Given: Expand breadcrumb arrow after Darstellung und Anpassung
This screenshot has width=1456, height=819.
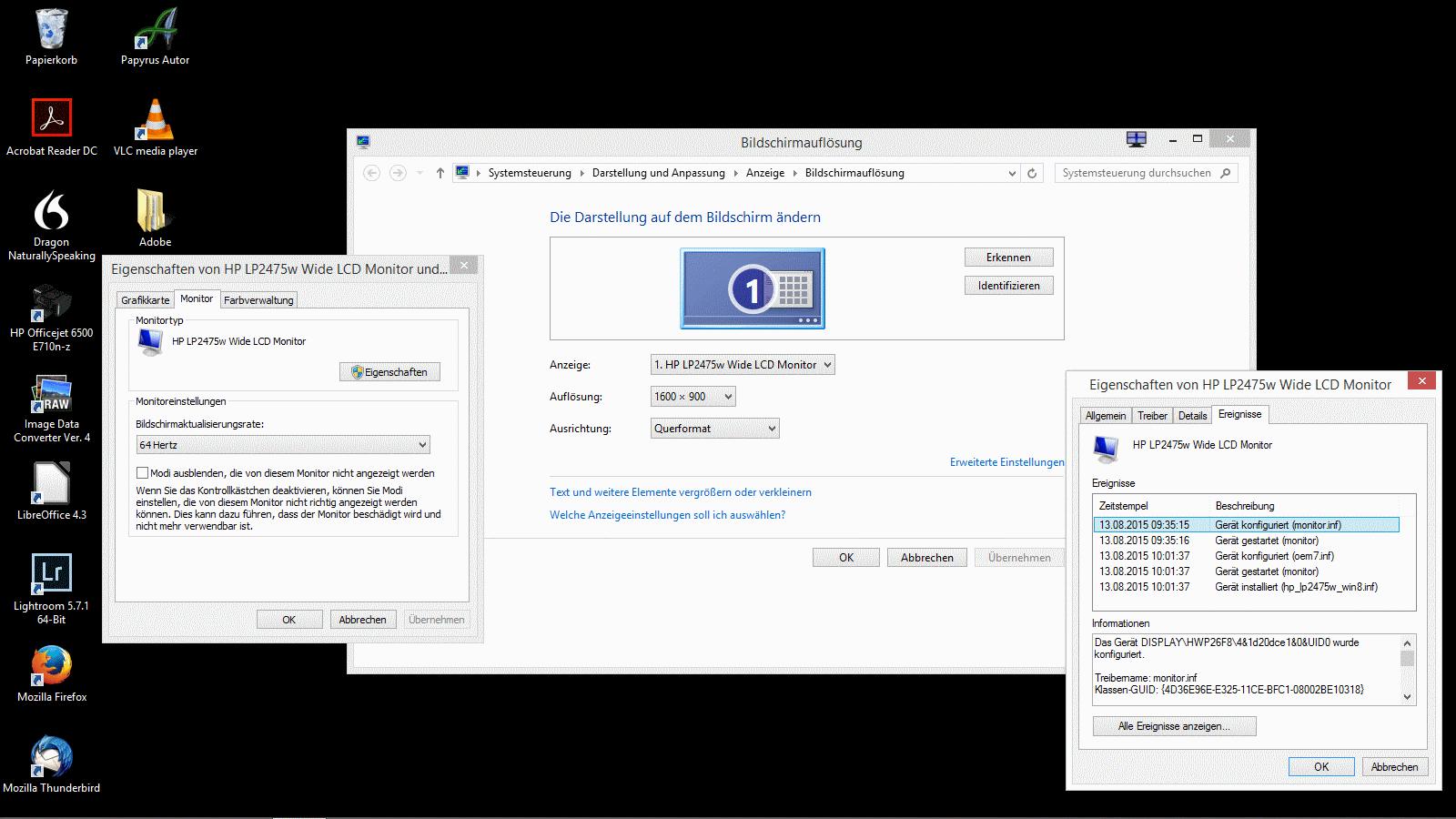Looking at the screenshot, I should 735,173.
